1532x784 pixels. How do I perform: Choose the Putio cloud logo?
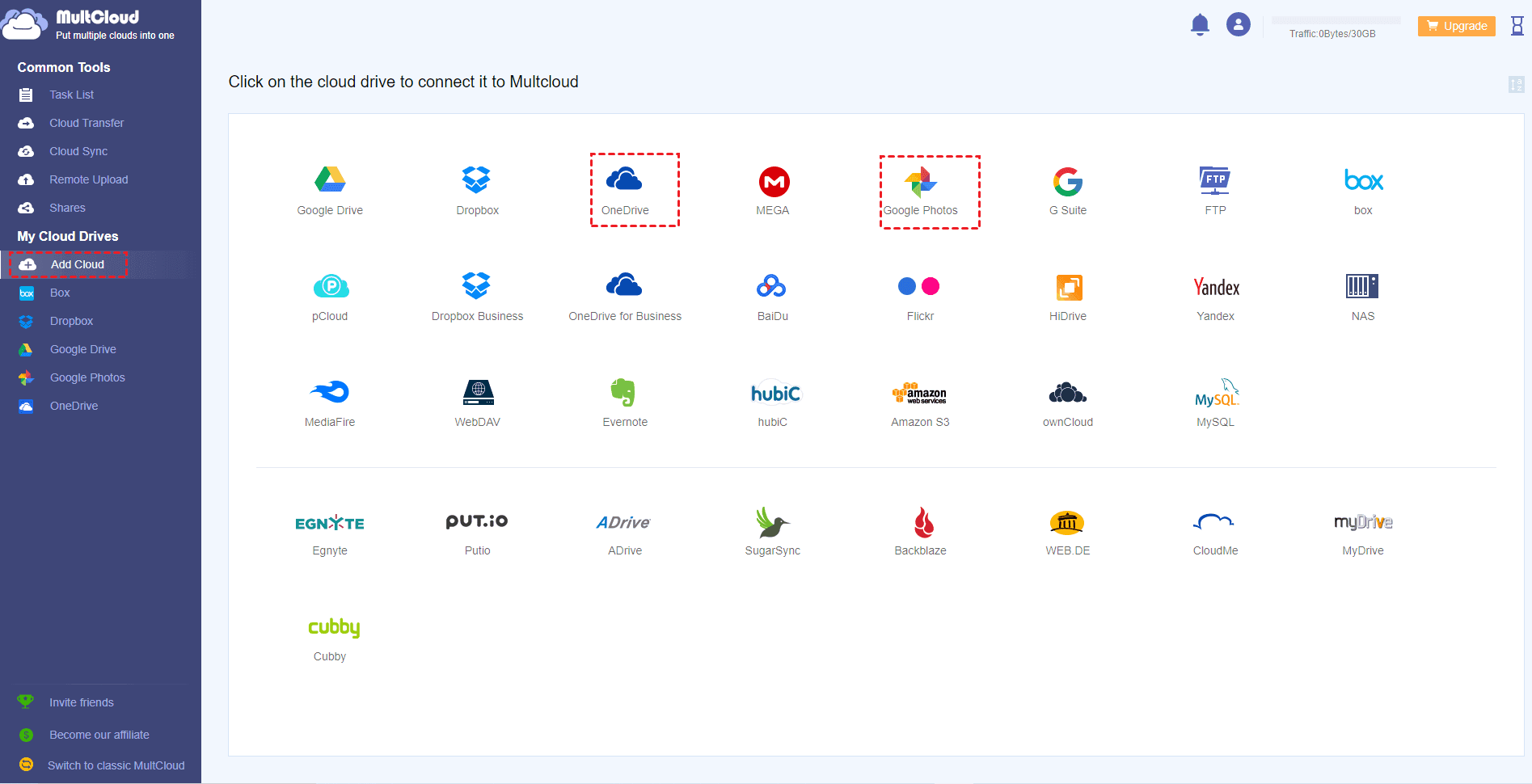(x=477, y=521)
